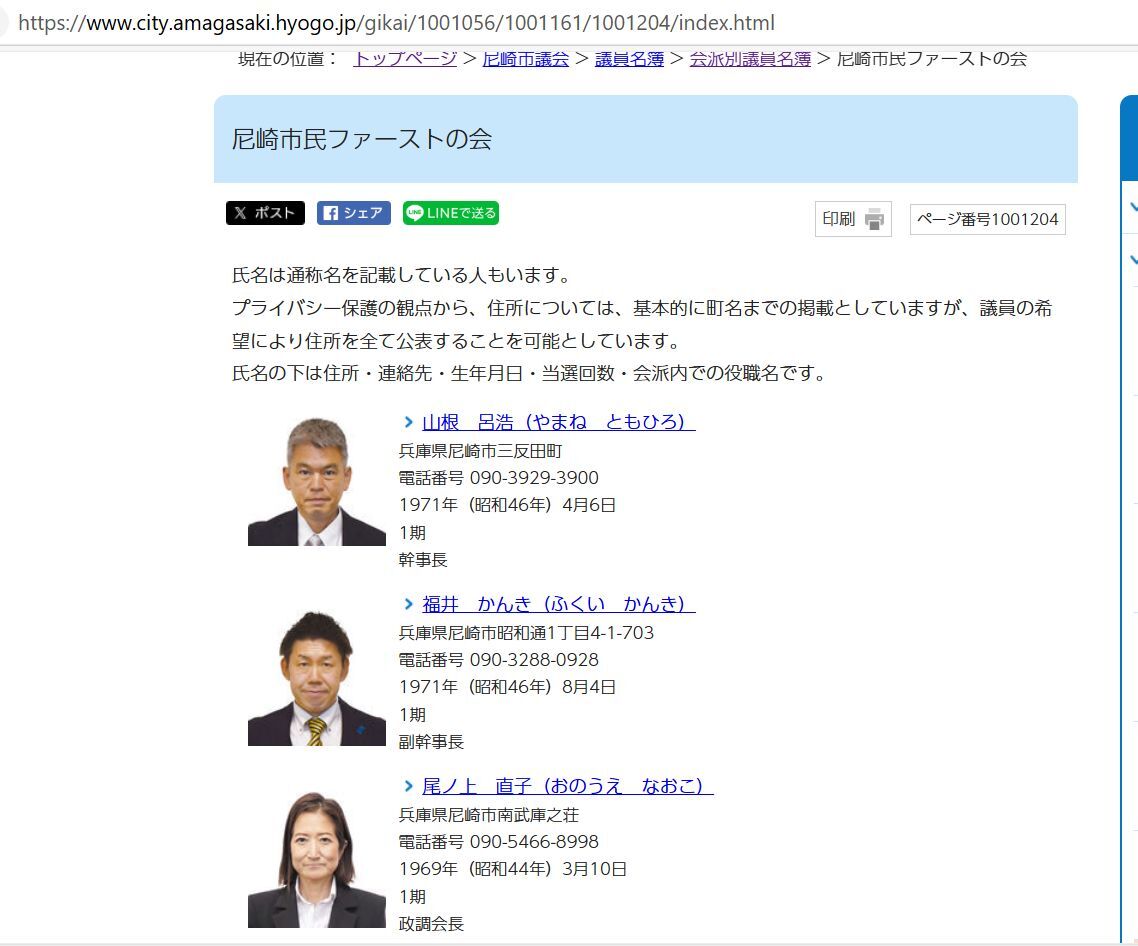The image size is (1138, 946).
Task: Click phone number 090-3929-3900
Action: tap(534, 478)
